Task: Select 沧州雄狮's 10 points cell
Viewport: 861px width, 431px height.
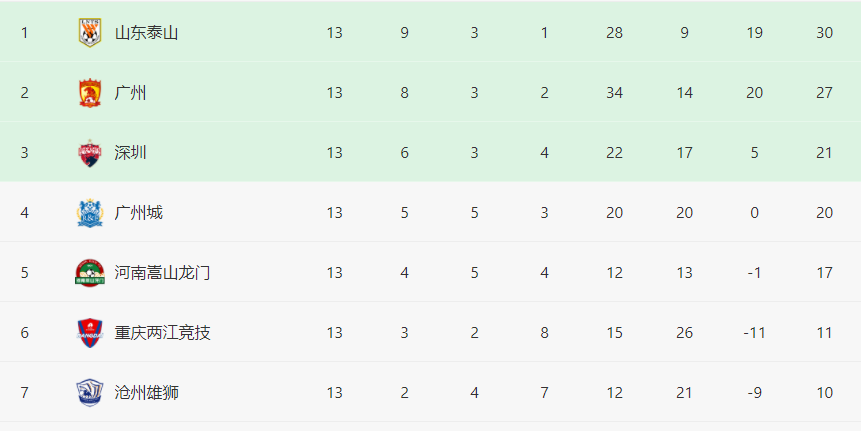Action: (x=824, y=393)
